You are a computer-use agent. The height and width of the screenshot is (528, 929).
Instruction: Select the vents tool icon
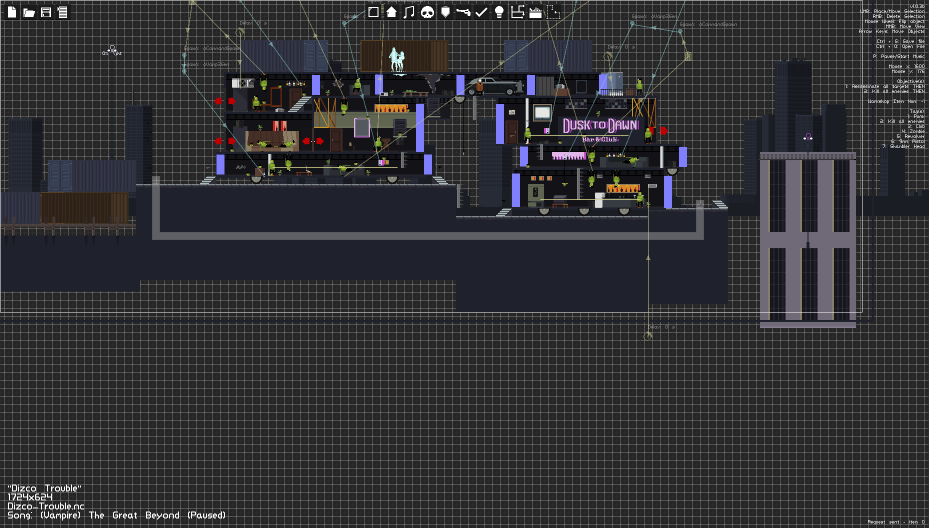517,12
